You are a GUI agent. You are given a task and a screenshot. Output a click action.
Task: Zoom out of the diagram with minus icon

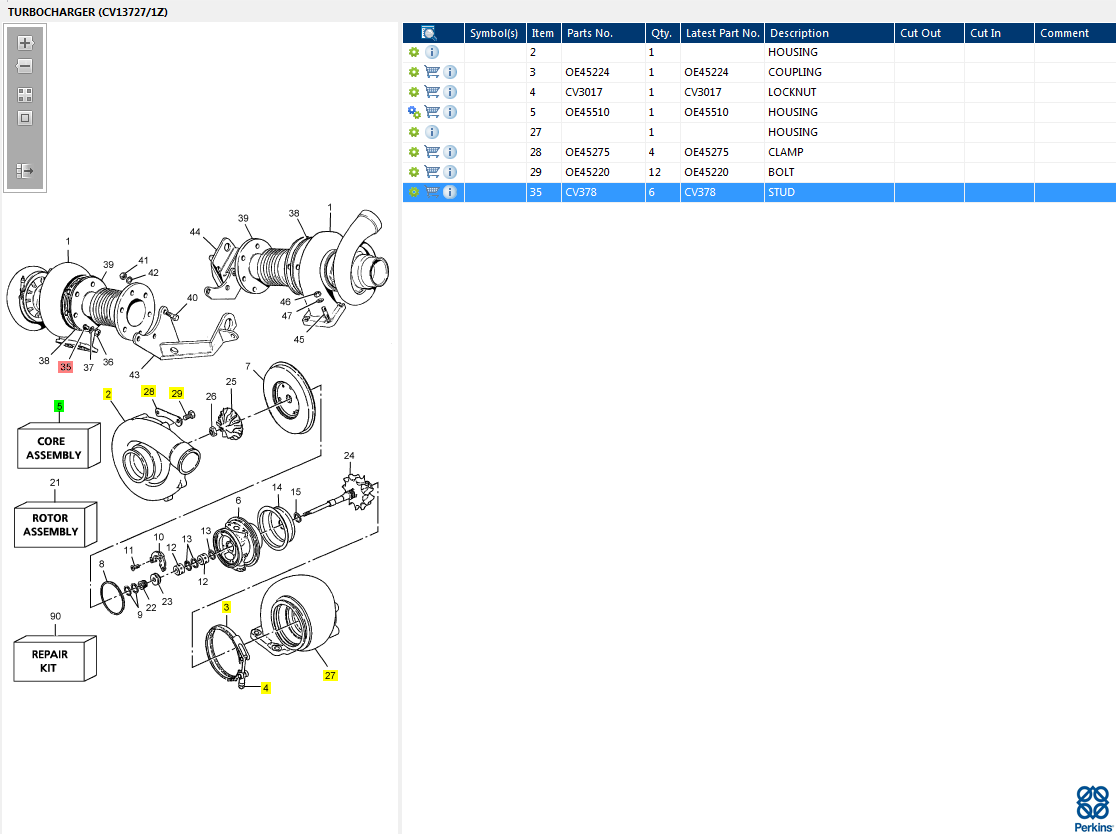tap(25, 66)
